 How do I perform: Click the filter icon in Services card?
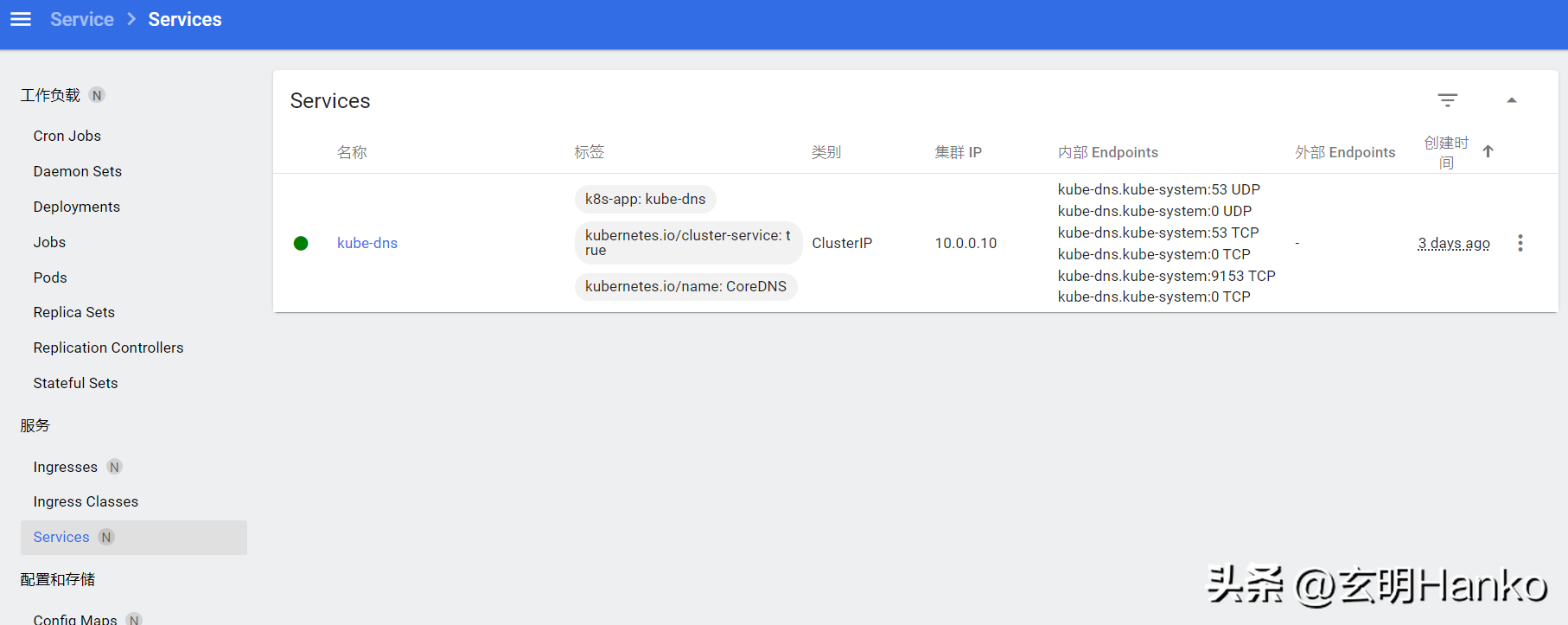coord(1447,100)
